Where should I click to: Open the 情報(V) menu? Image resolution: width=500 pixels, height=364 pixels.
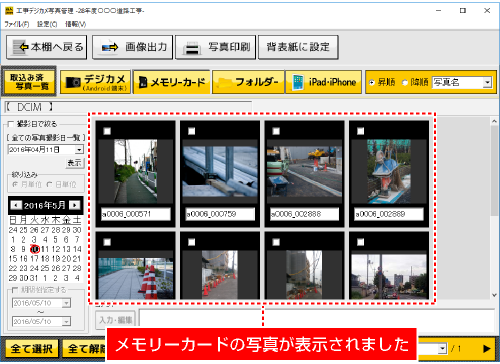pos(76,24)
